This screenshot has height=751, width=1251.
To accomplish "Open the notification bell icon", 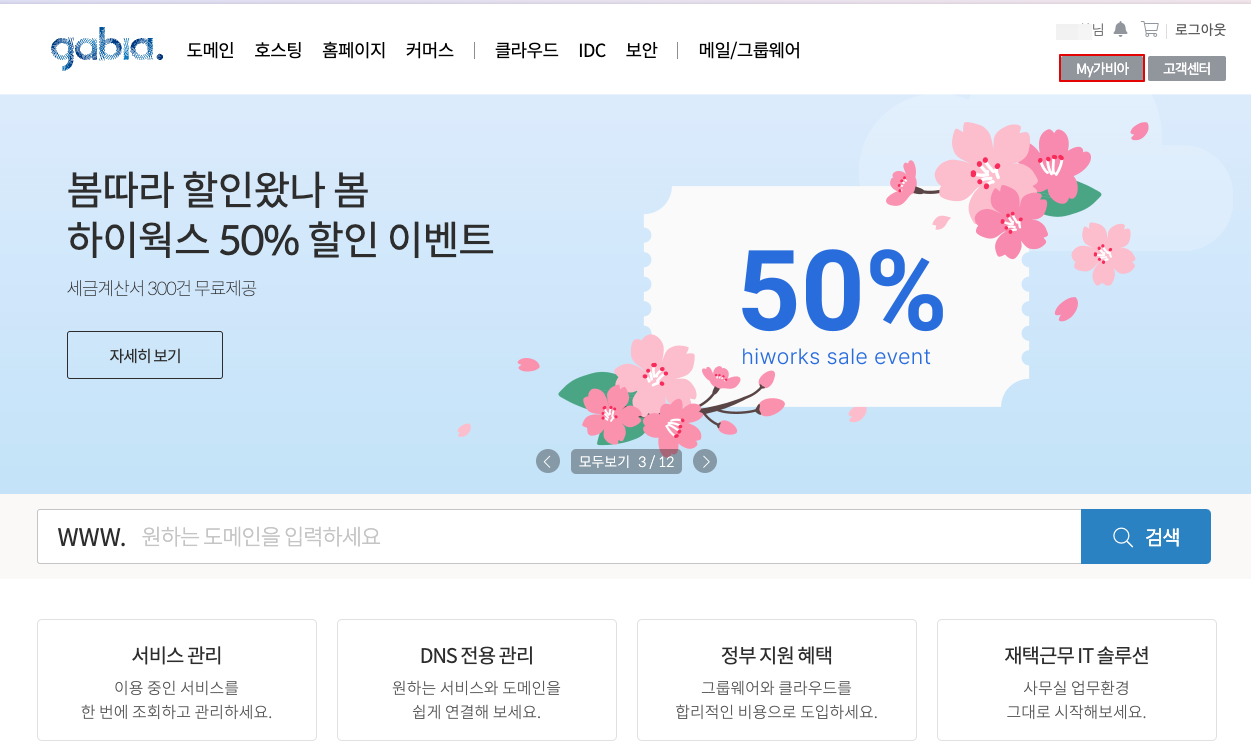I will pyautogui.click(x=1121, y=29).
